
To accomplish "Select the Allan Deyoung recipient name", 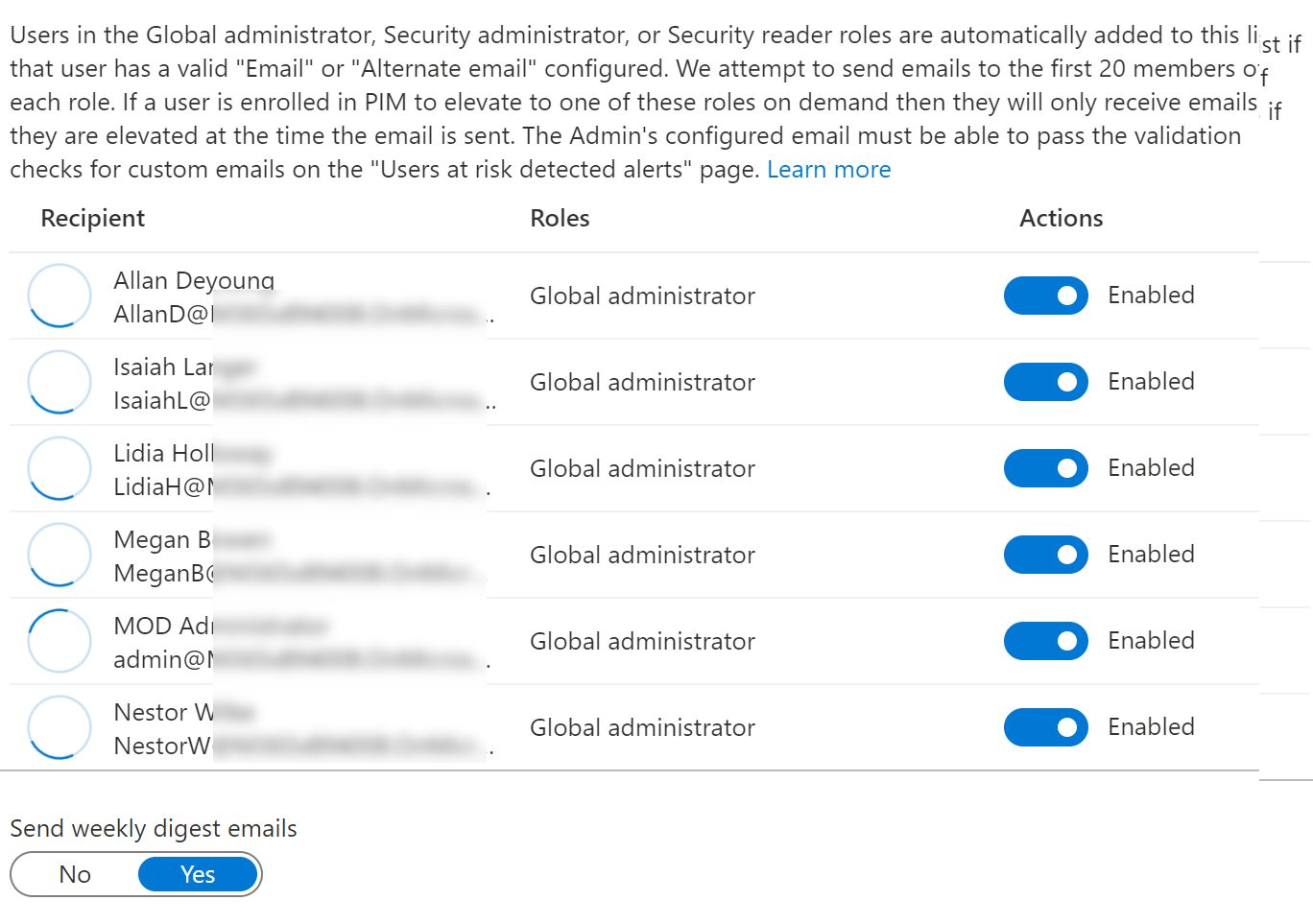I will pos(193,280).
